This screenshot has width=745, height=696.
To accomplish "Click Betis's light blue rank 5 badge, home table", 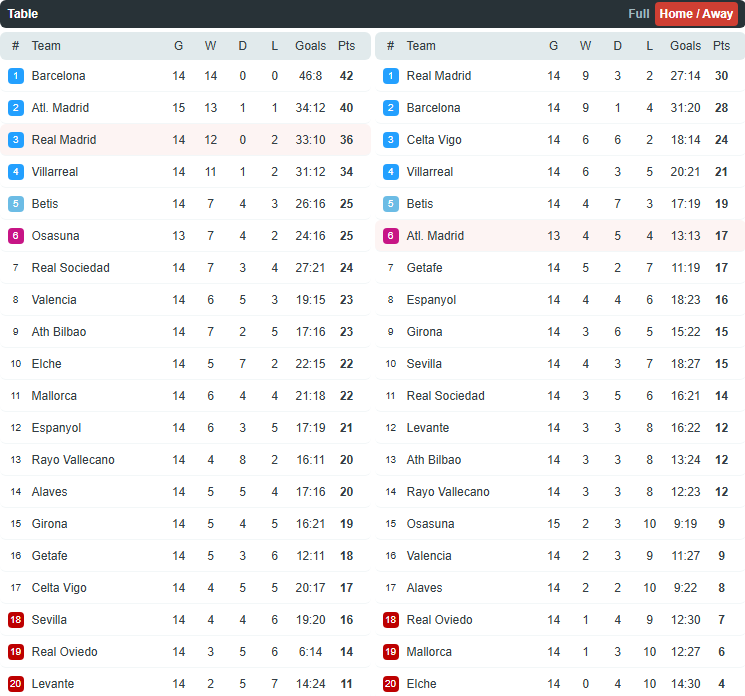I will 16,204.
